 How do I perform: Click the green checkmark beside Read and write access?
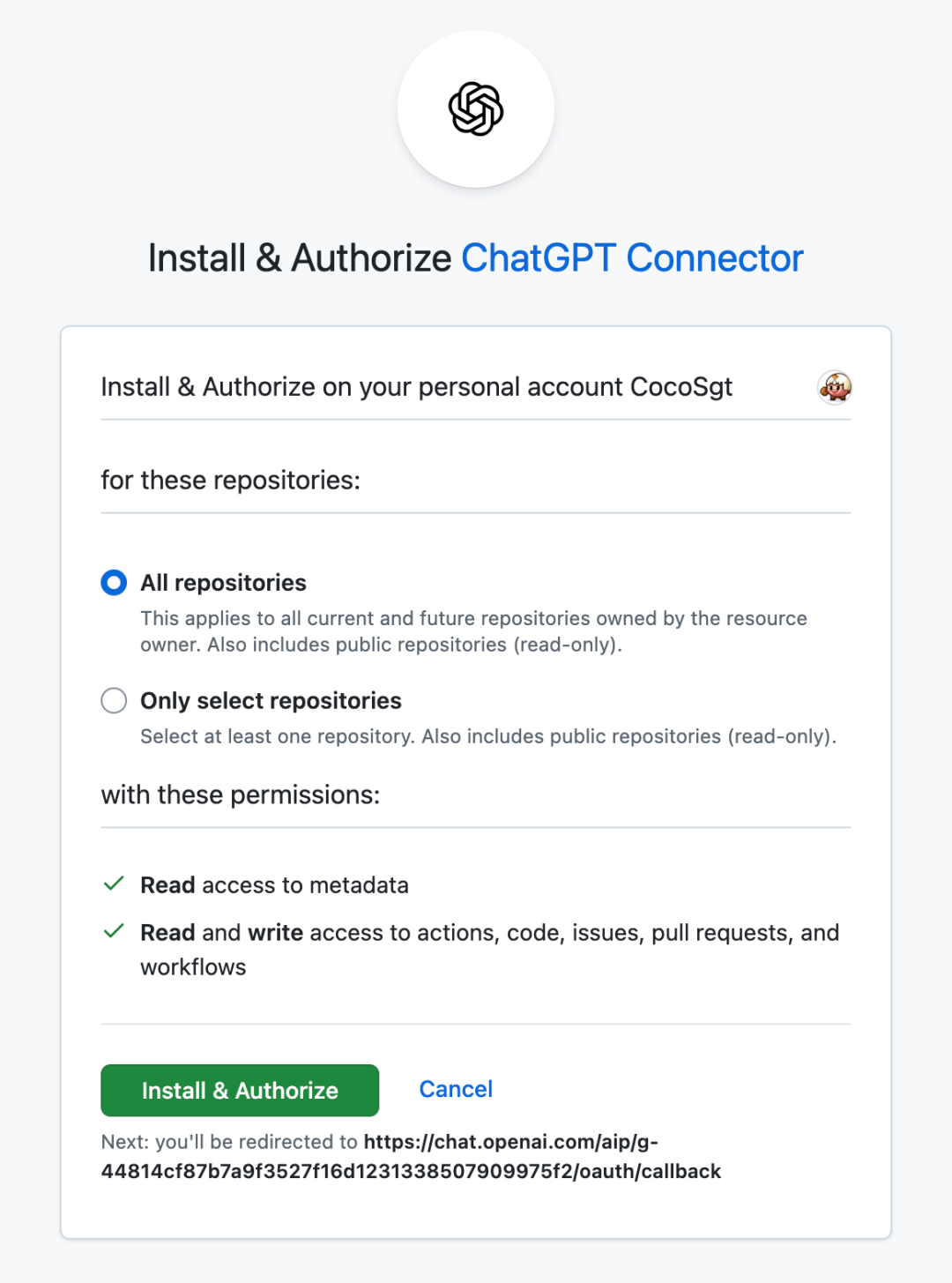point(114,931)
